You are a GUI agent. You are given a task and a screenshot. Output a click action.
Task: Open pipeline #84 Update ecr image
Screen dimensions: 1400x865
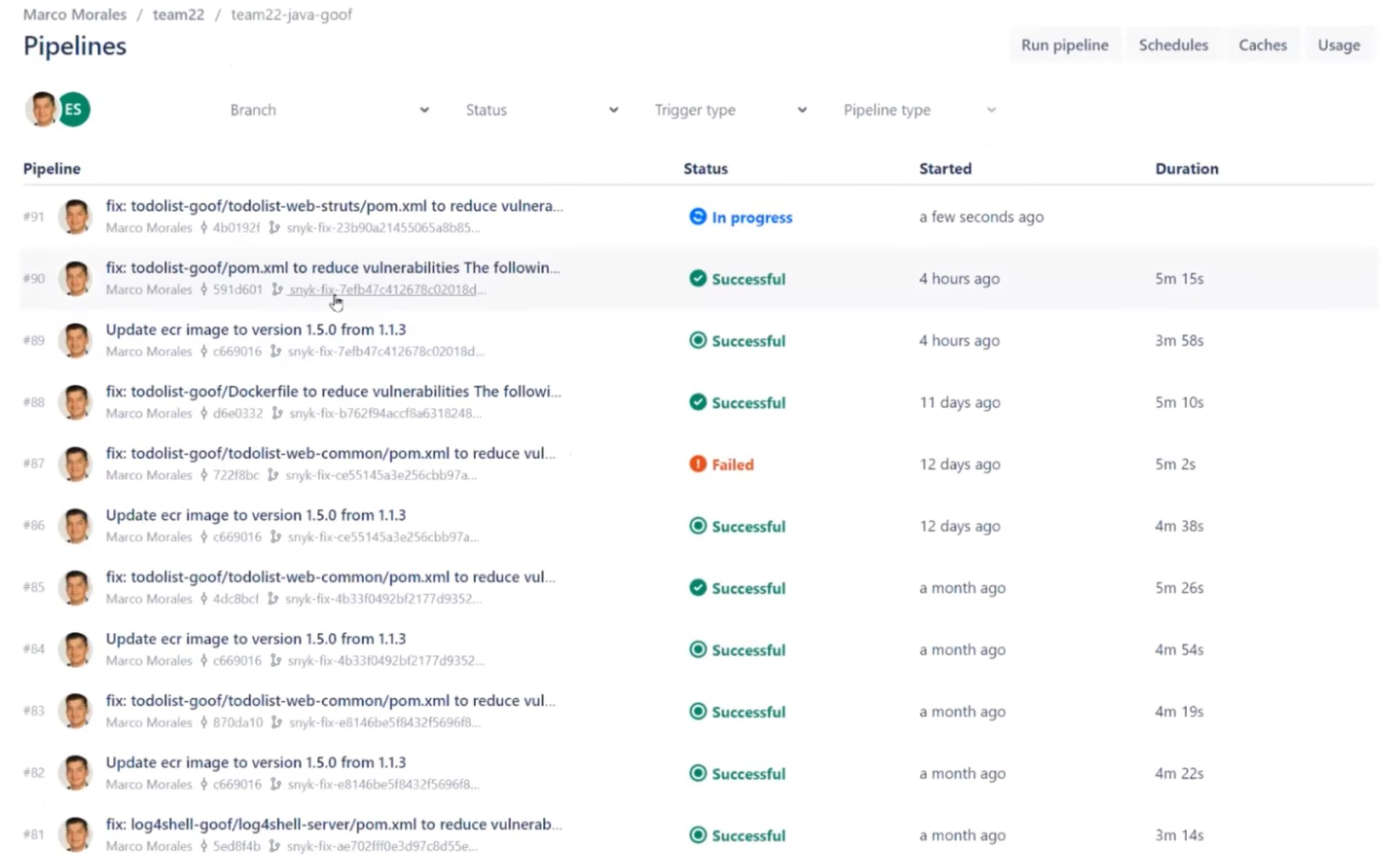[x=256, y=639]
